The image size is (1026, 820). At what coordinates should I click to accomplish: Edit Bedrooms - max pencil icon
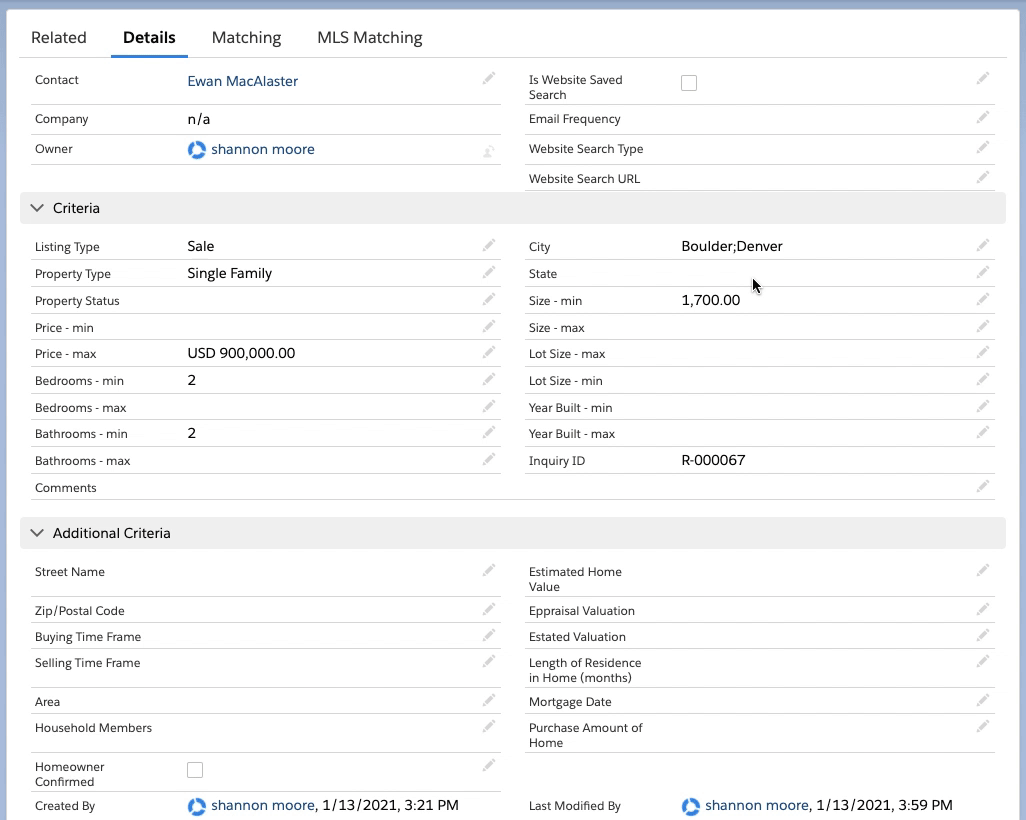pos(489,406)
